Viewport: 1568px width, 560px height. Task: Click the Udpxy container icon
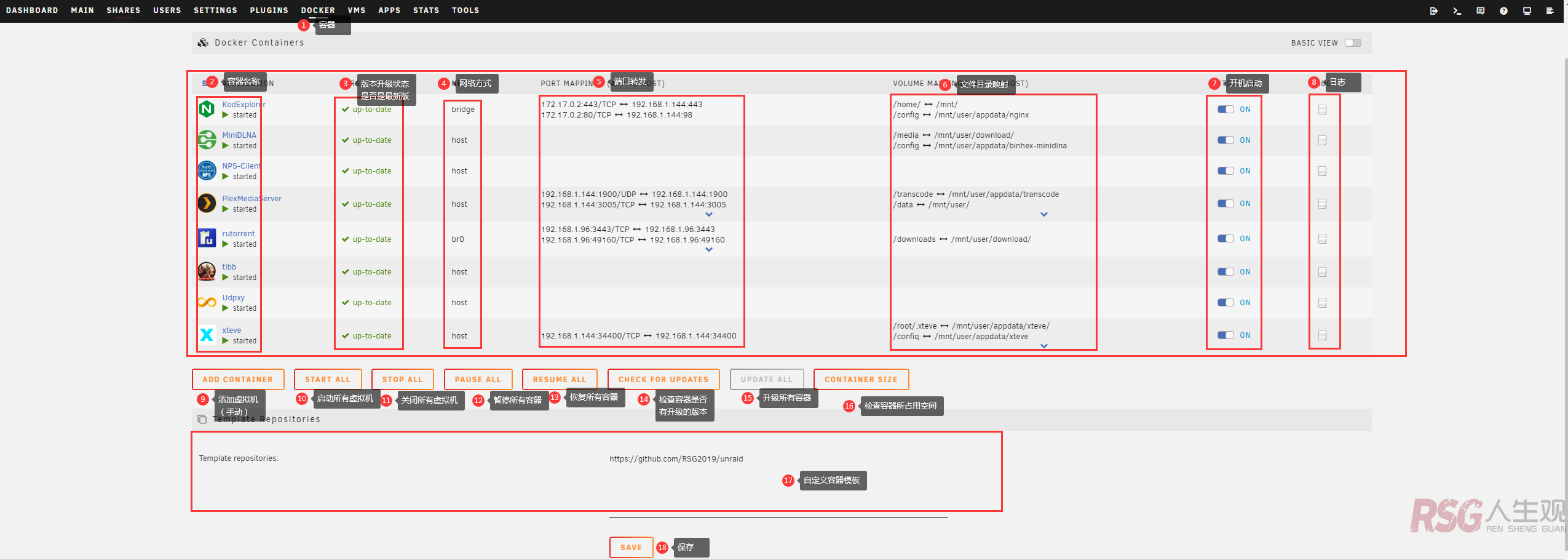coord(207,302)
